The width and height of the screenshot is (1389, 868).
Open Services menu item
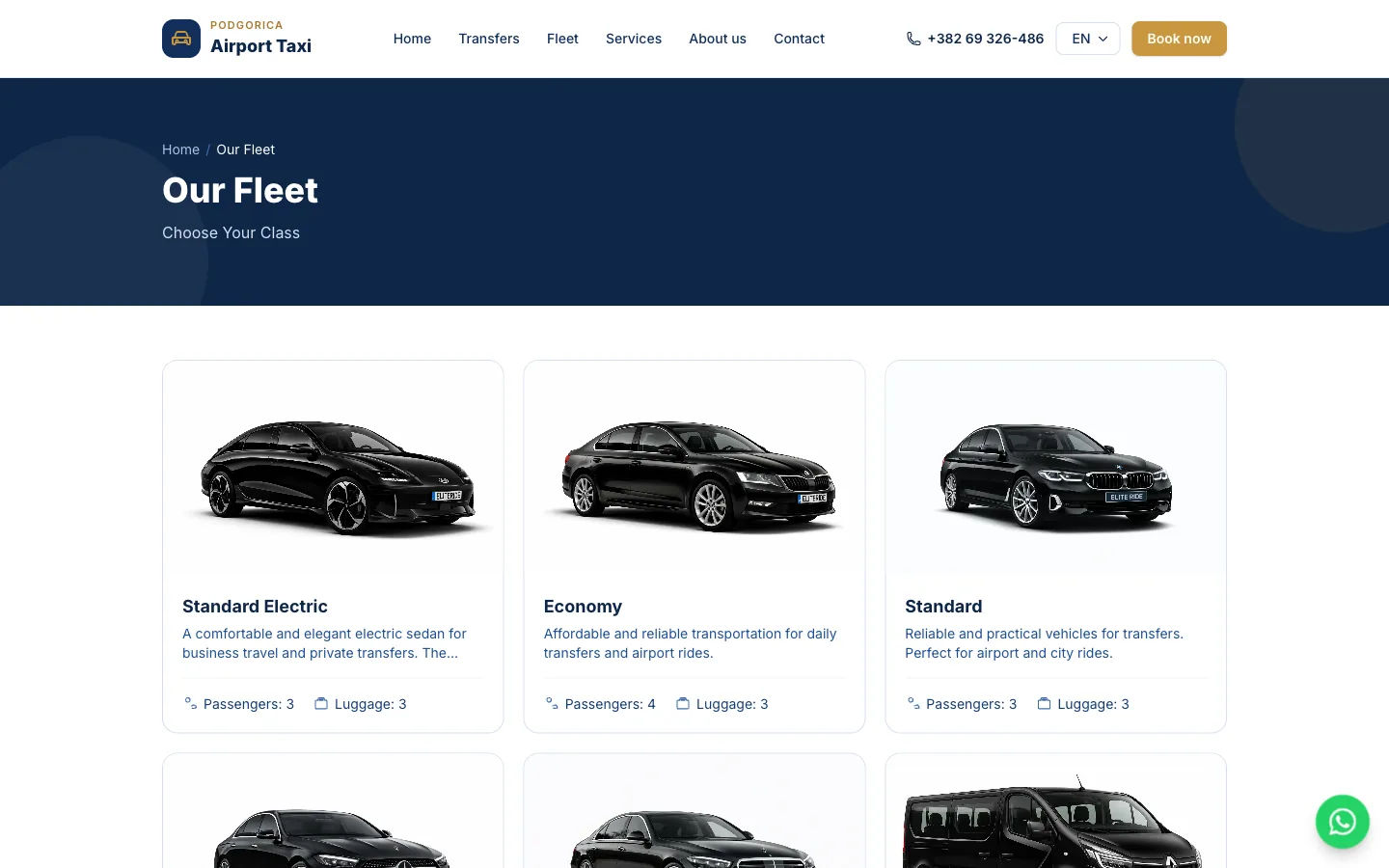(x=634, y=39)
